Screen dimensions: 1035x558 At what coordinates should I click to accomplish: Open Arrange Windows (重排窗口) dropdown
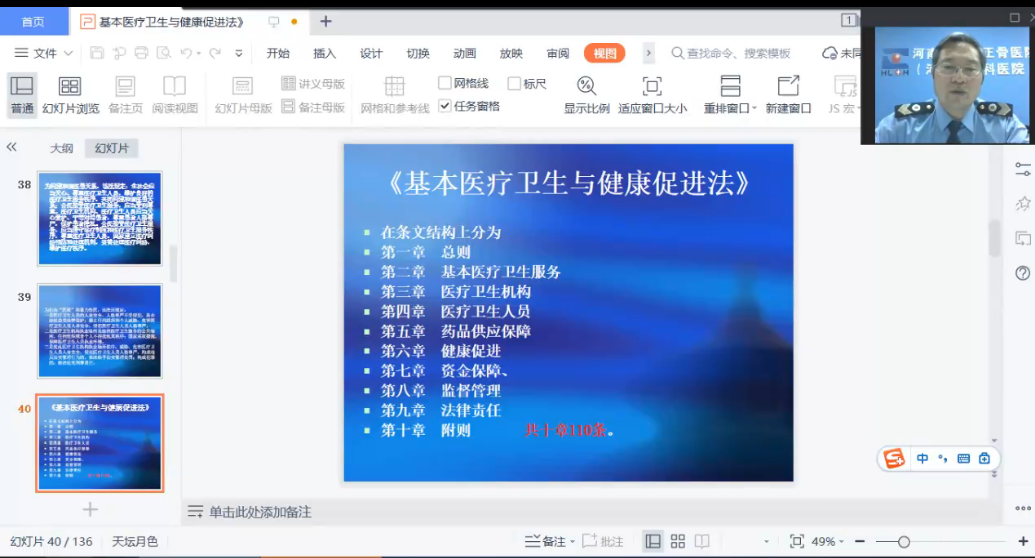pos(731,95)
